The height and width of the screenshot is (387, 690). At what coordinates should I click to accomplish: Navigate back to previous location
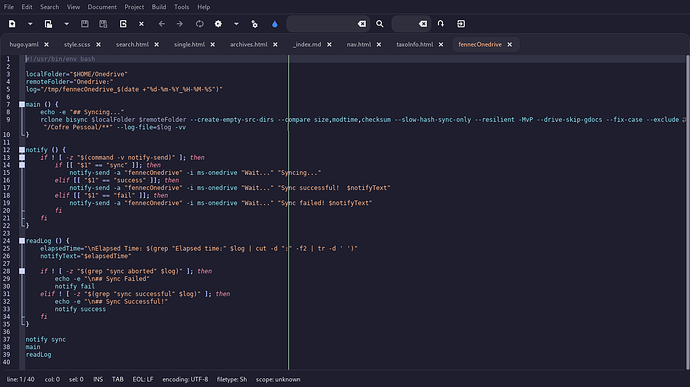point(161,24)
